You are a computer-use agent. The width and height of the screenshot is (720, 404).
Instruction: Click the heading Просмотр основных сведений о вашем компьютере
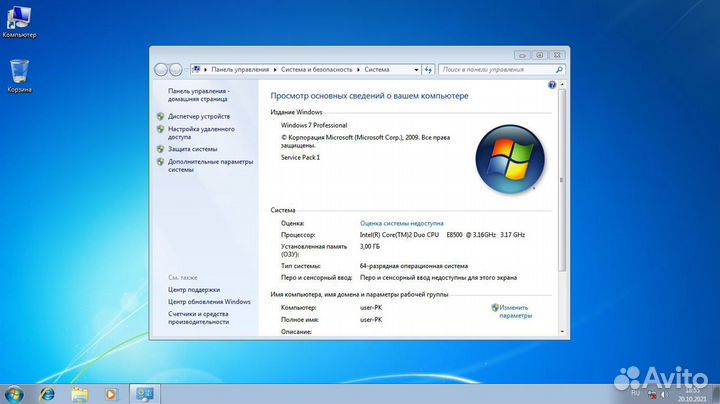(x=369, y=96)
